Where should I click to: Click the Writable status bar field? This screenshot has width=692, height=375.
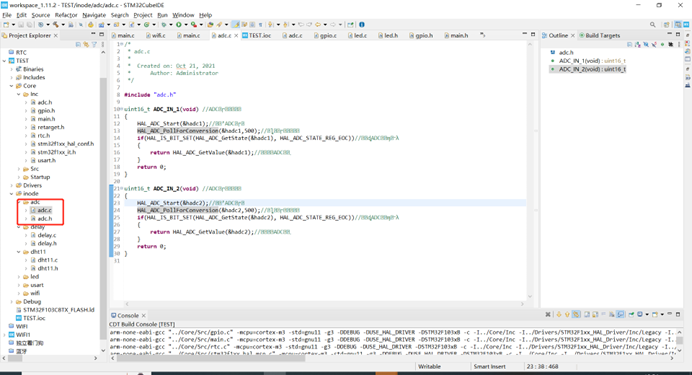click(x=429, y=366)
